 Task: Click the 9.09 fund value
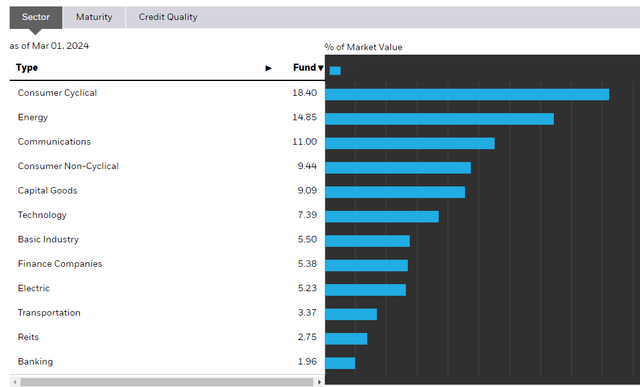pos(307,191)
